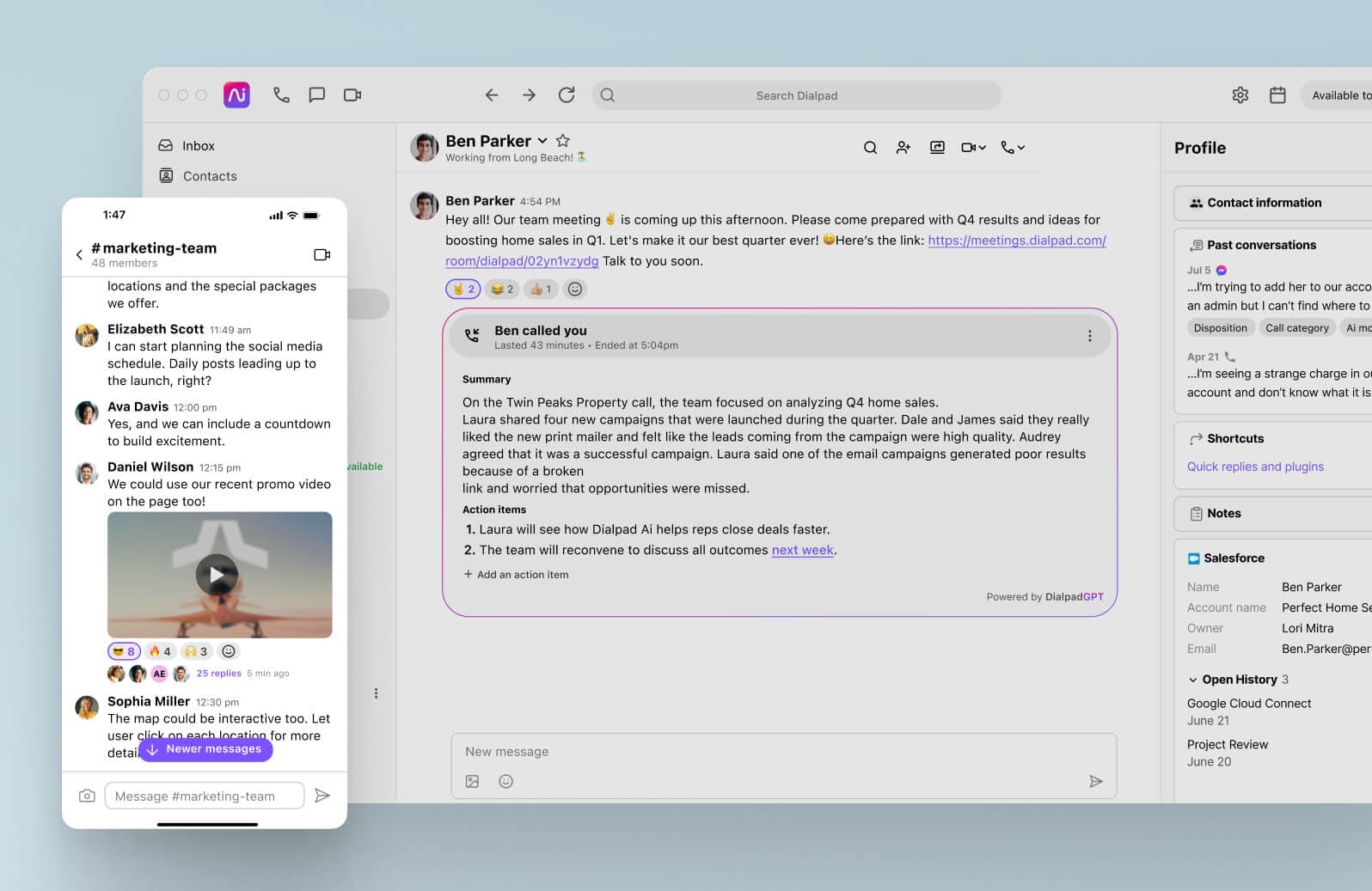
Task: Star Ben Parker as a favorite
Action: point(563,141)
